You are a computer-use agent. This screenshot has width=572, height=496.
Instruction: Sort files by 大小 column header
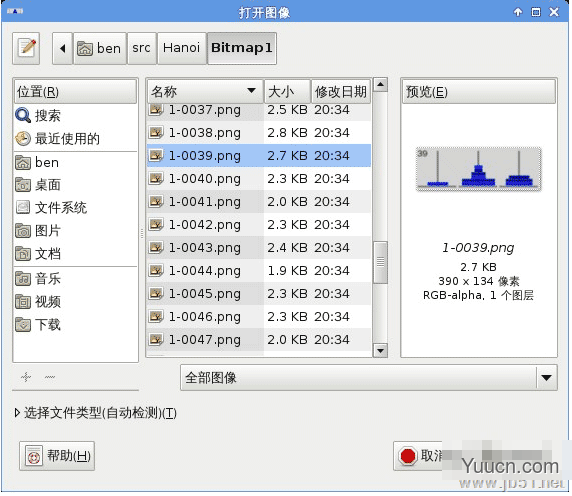click(x=287, y=92)
